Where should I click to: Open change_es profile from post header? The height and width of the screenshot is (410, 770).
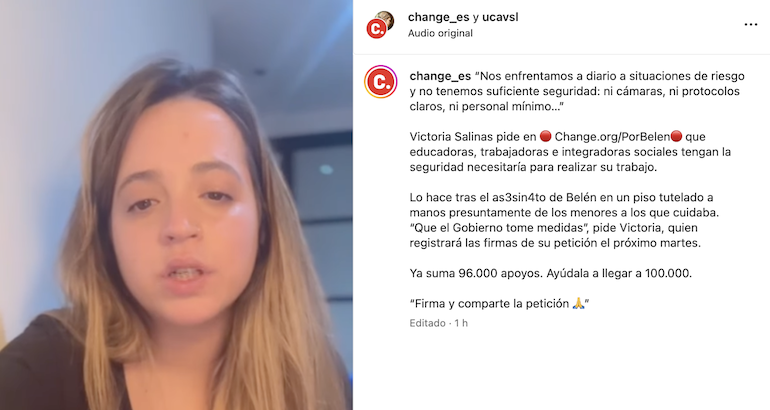(x=439, y=17)
